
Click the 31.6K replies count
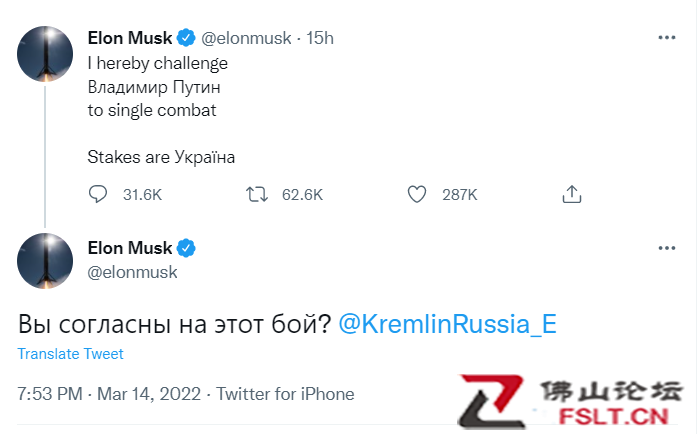tap(142, 194)
